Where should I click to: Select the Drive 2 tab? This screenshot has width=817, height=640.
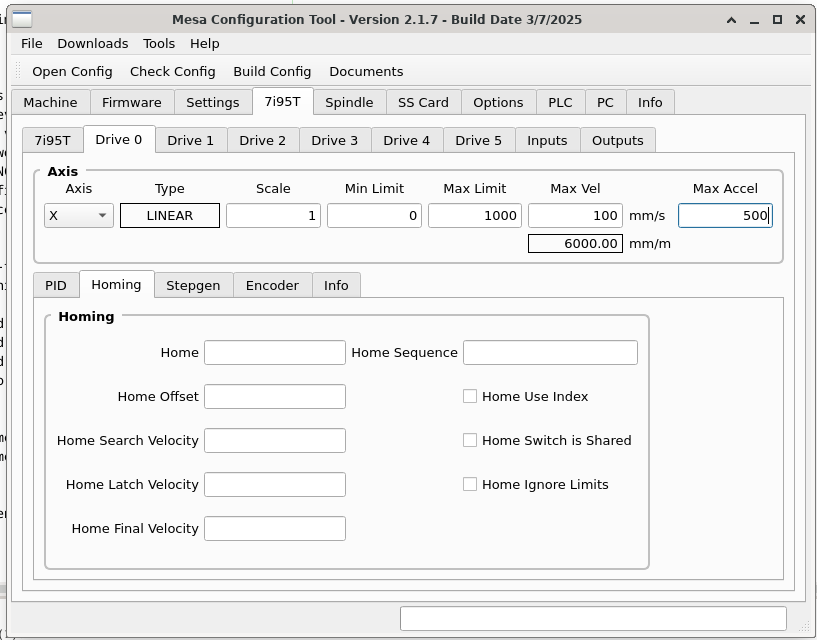[262, 140]
